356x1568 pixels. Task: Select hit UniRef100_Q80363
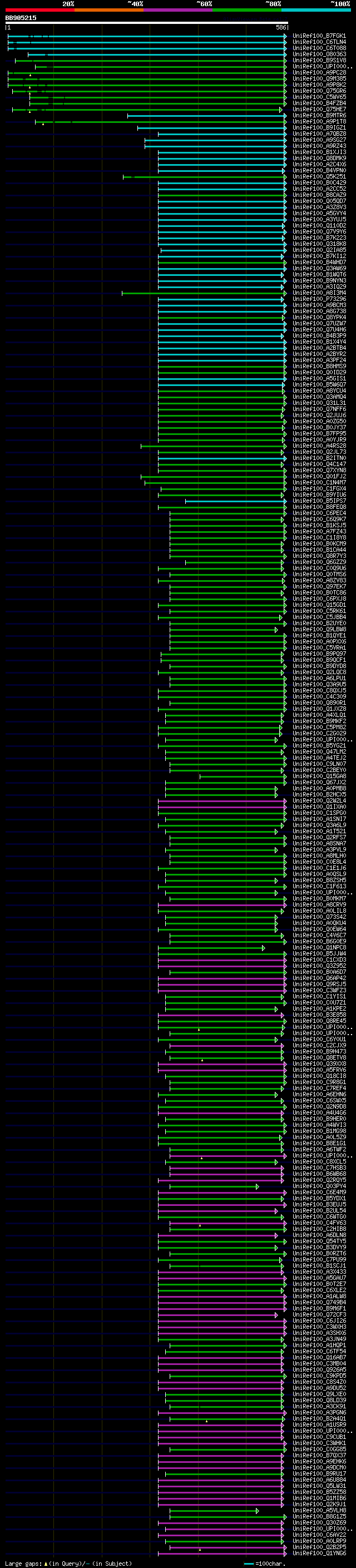pyautogui.click(x=319, y=54)
